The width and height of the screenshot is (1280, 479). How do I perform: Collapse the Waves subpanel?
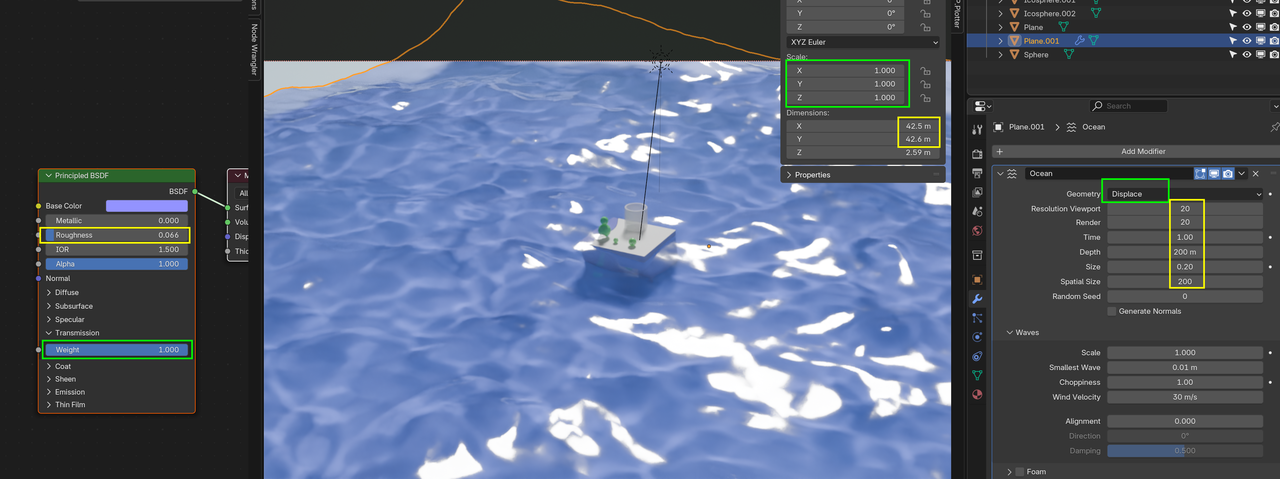tap(1010, 332)
